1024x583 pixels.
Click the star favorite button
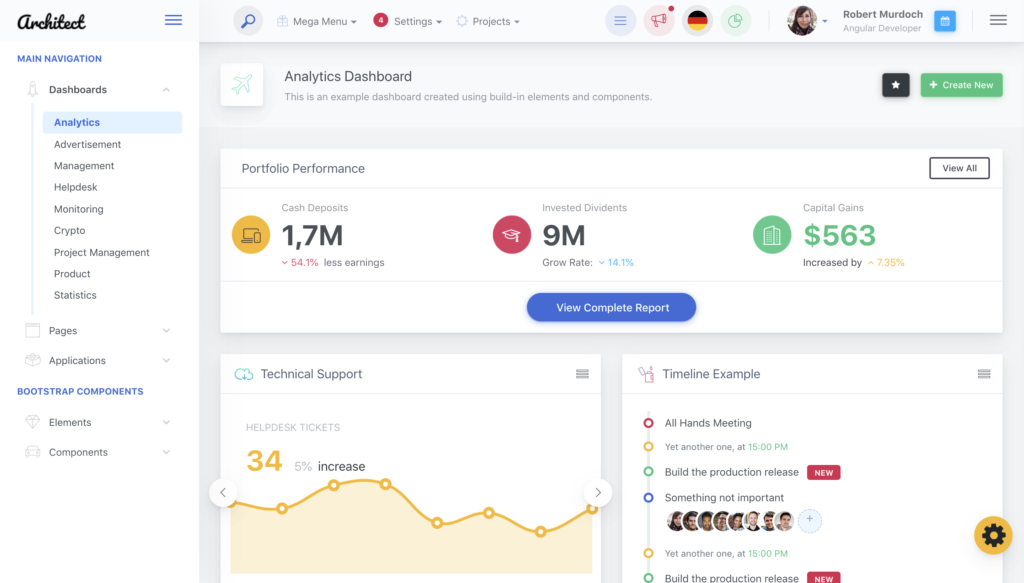[x=895, y=85]
